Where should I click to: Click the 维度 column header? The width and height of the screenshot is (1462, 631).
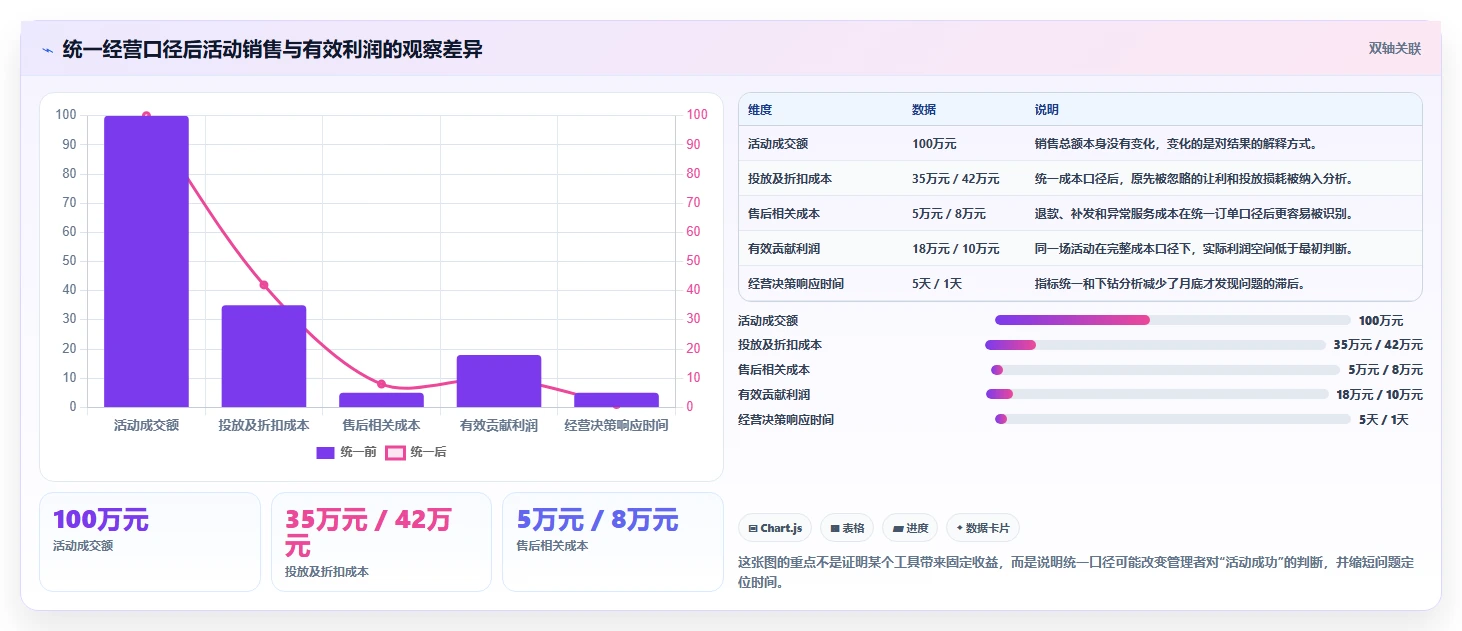click(760, 110)
